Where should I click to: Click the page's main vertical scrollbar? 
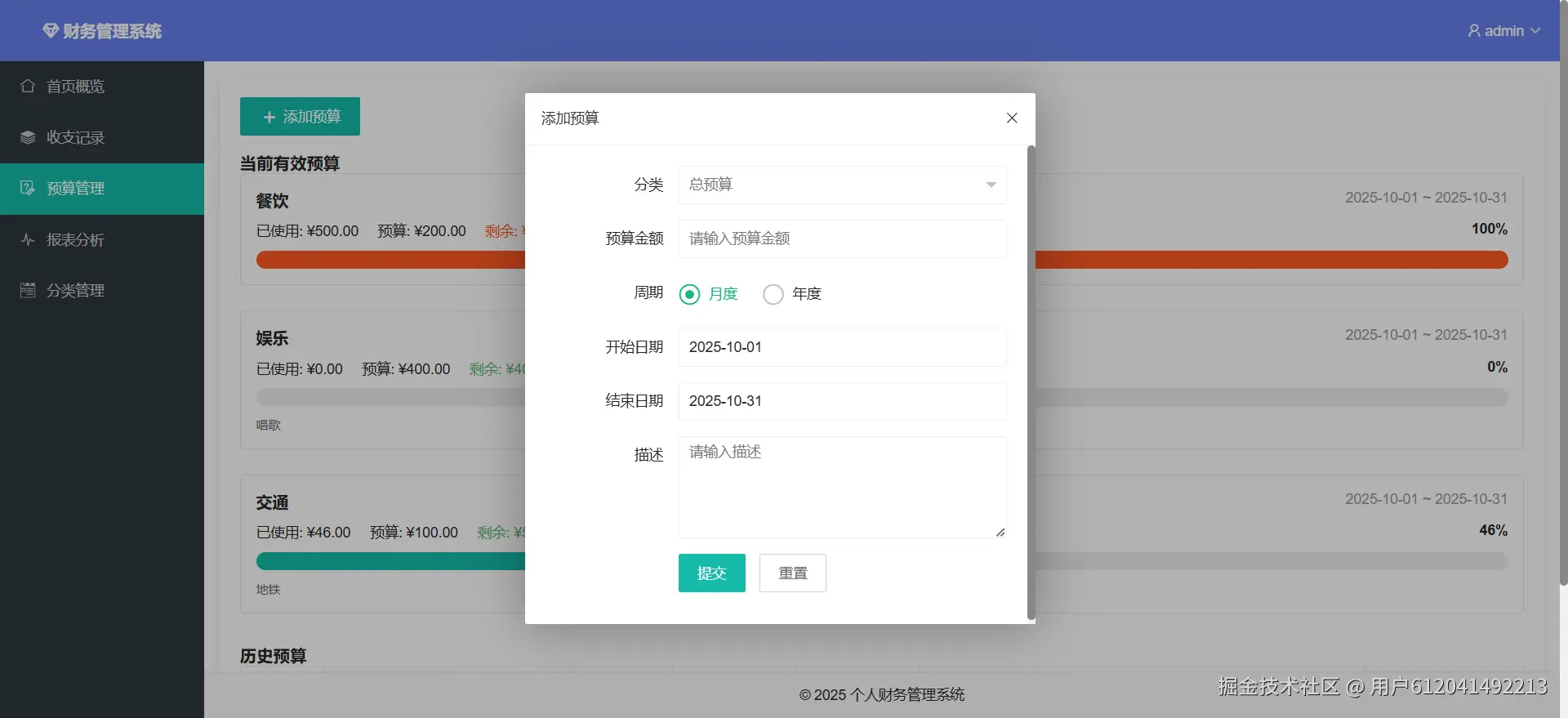(x=1563, y=294)
